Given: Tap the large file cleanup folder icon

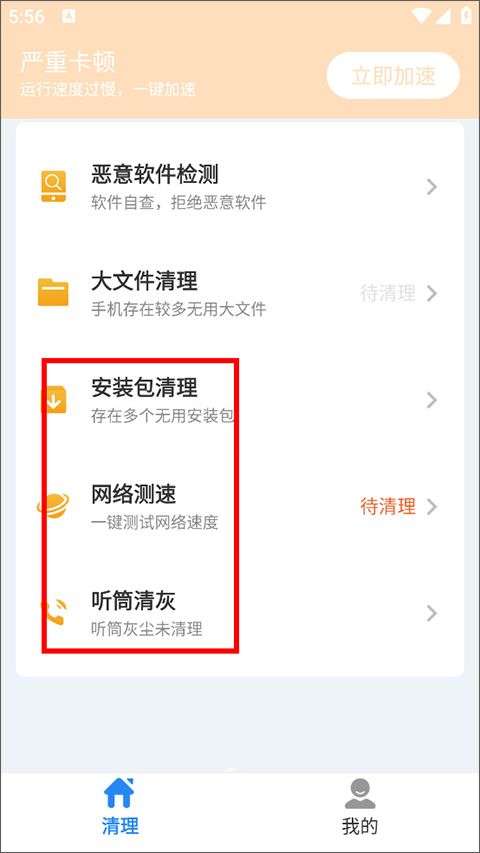Looking at the screenshot, I should (x=53, y=292).
